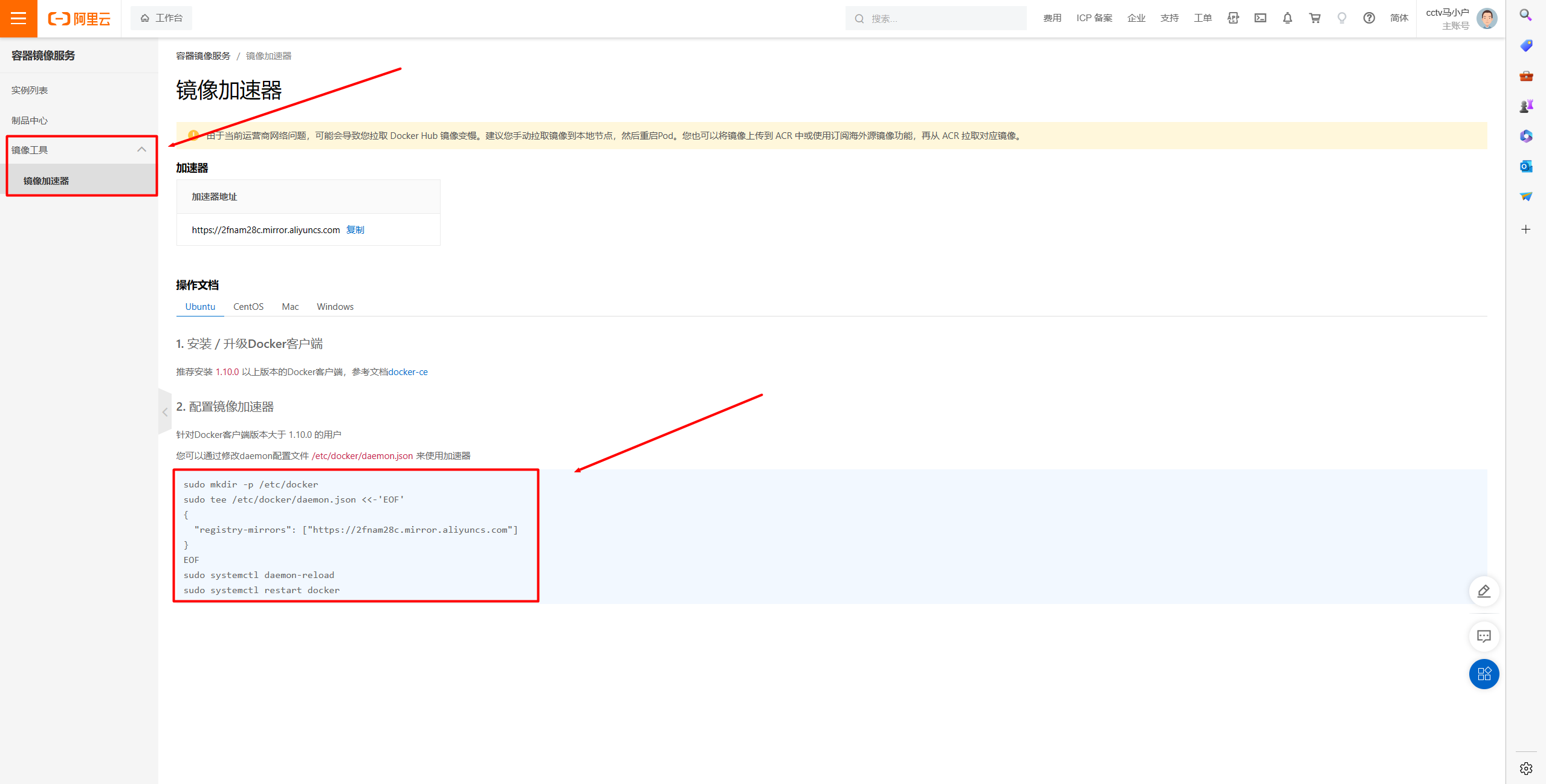
Task: Click the 'sudo systemctl restart docker' line
Action: [x=262, y=590]
